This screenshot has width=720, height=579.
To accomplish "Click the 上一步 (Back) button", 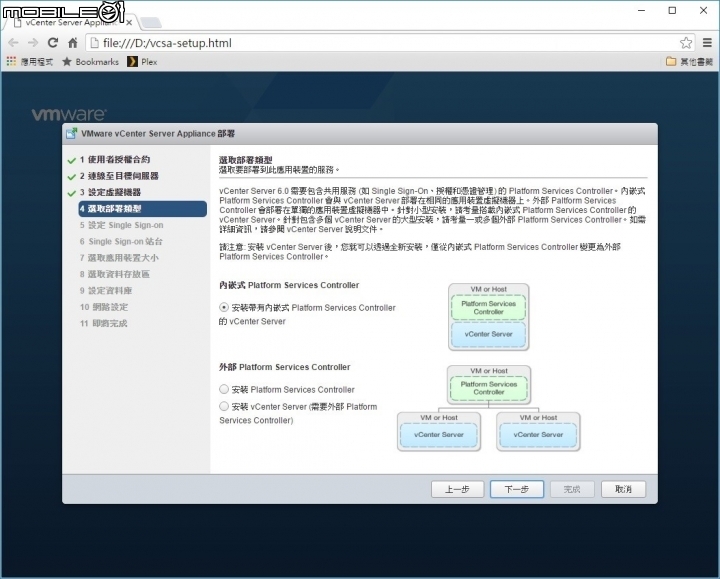I will click(x=457, y=489).
